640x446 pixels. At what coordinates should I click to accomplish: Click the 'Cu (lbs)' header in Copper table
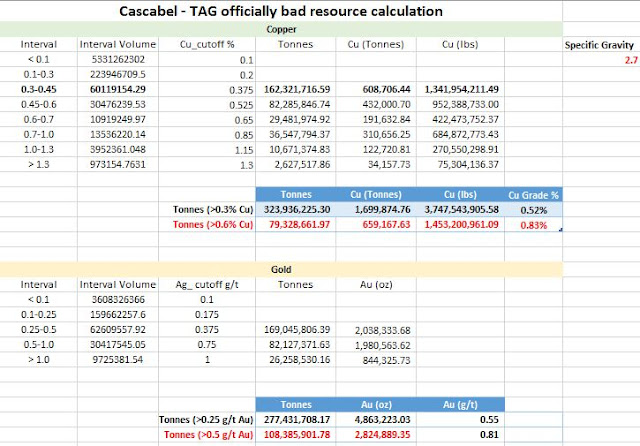(460, 44)
